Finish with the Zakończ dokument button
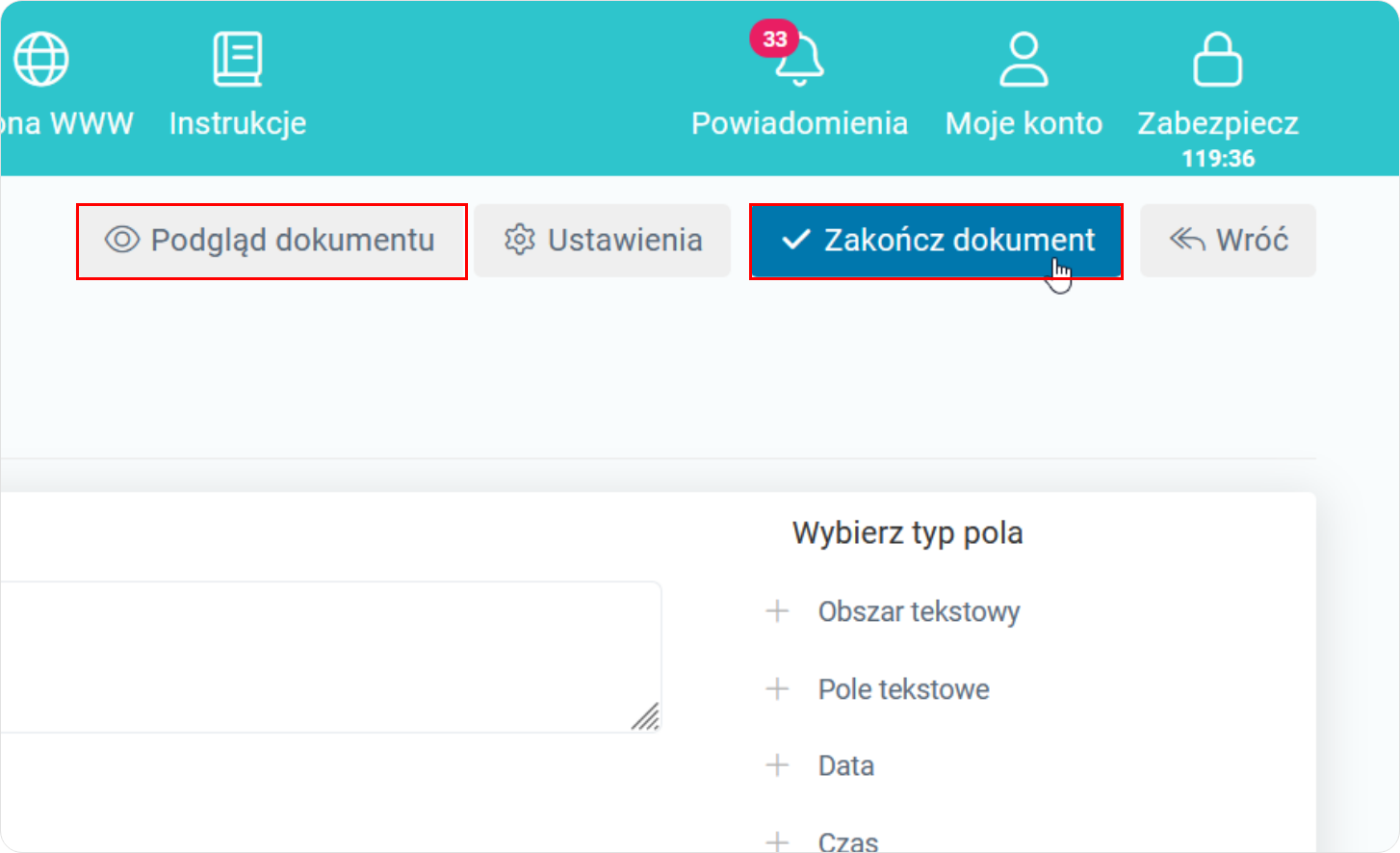This screenshot has width=1400, height=853. click(x=936, y=241)
